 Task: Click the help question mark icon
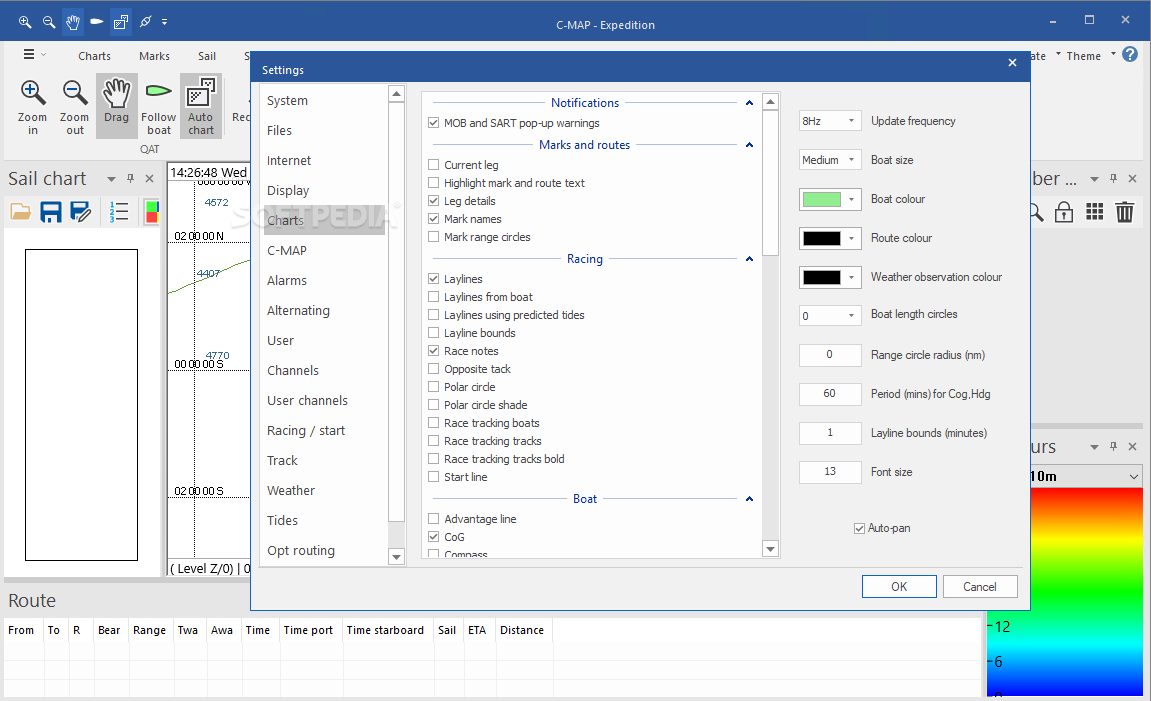coord(1130,54)
